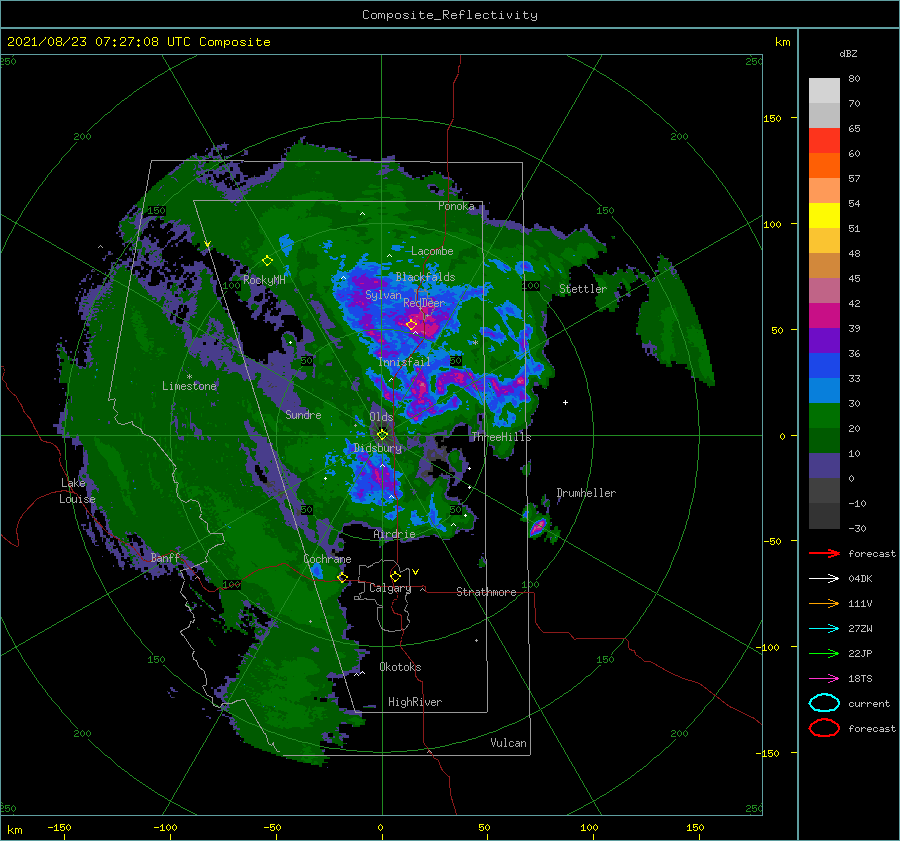Click the 150 tick on the right axis
The width and height of the screenshot is (900, 841).
click(x=772, y=118)
